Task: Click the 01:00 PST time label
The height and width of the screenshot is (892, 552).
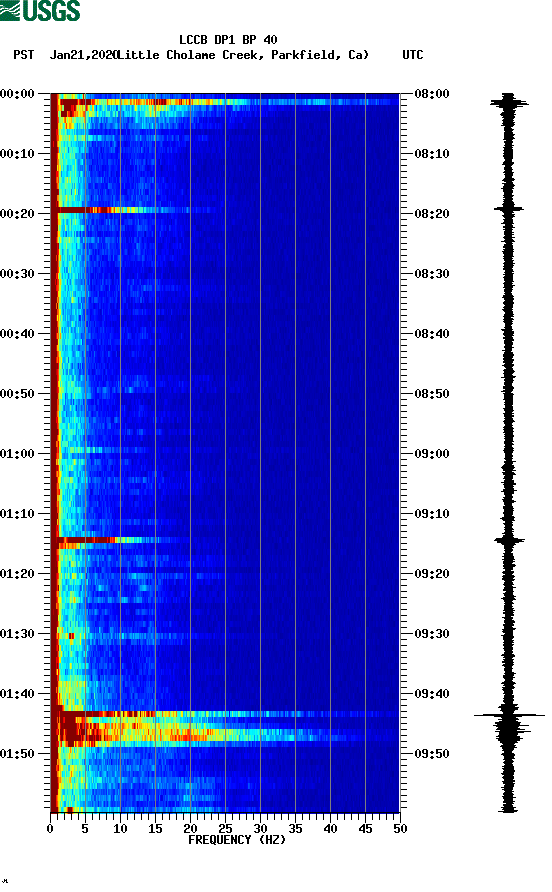Action: click(17, 454)
